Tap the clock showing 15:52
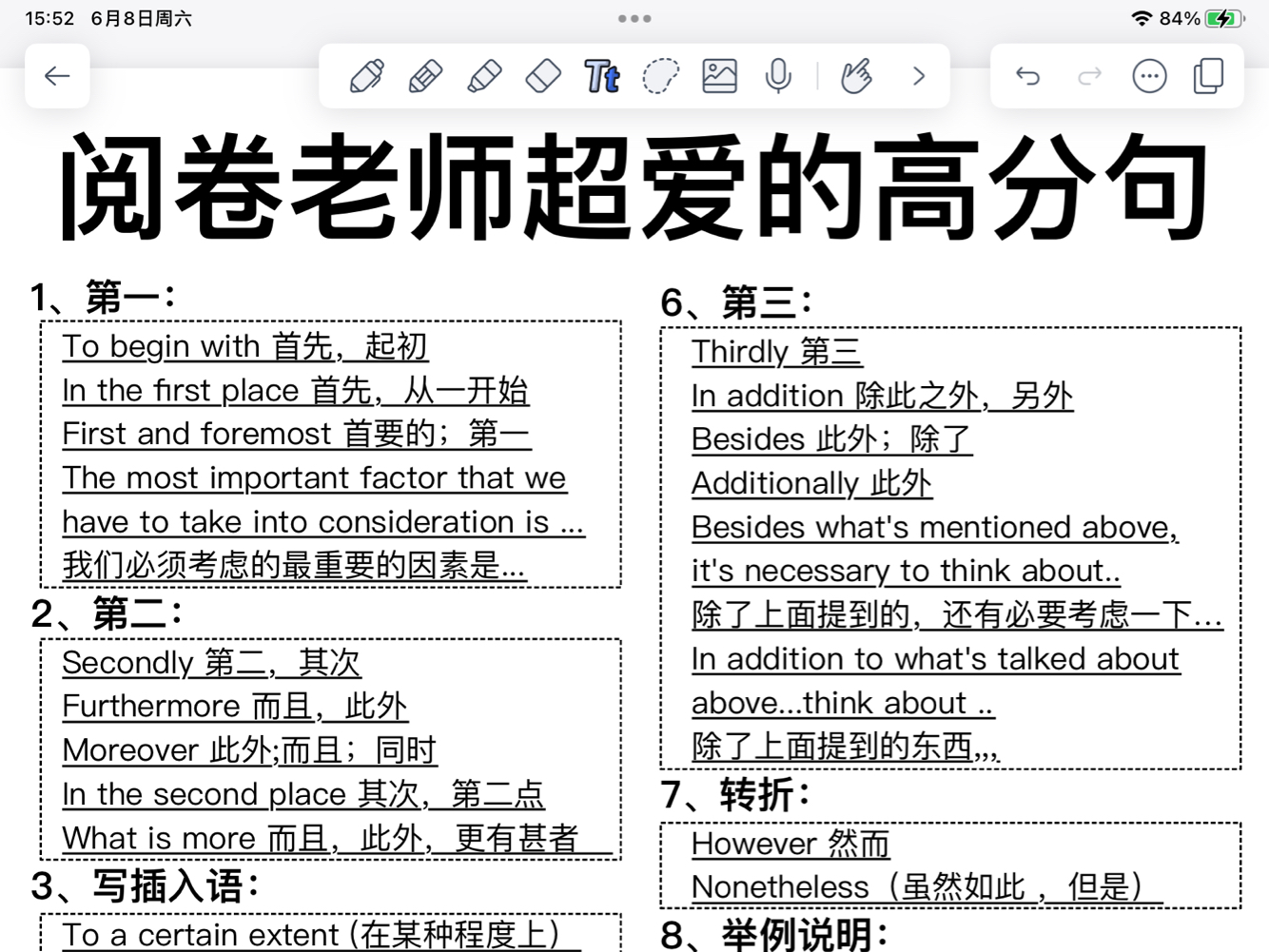Screen dimensions: 1269x952 [x=49, y=18]
